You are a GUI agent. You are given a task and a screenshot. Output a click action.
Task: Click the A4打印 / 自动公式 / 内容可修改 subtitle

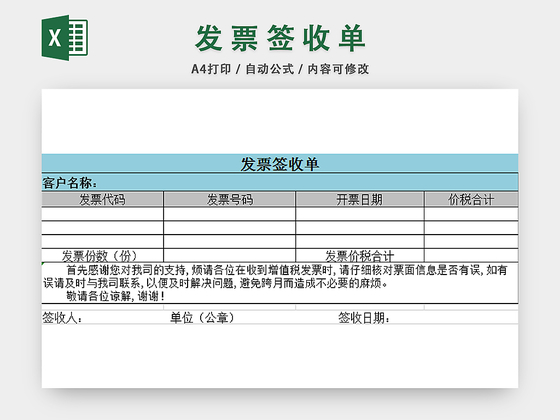tap(280, 69)
